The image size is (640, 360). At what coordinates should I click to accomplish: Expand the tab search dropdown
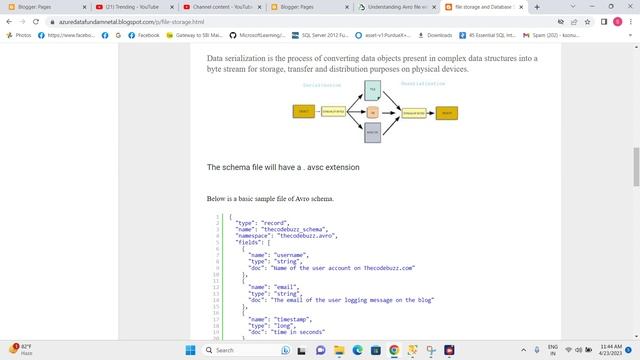click(x=573, y=7)
